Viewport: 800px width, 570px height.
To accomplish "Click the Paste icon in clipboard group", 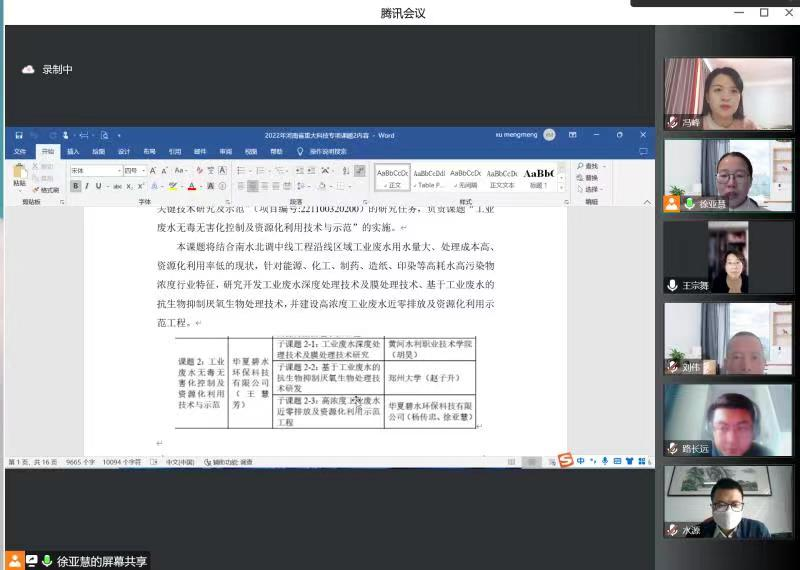I will 19,176.
